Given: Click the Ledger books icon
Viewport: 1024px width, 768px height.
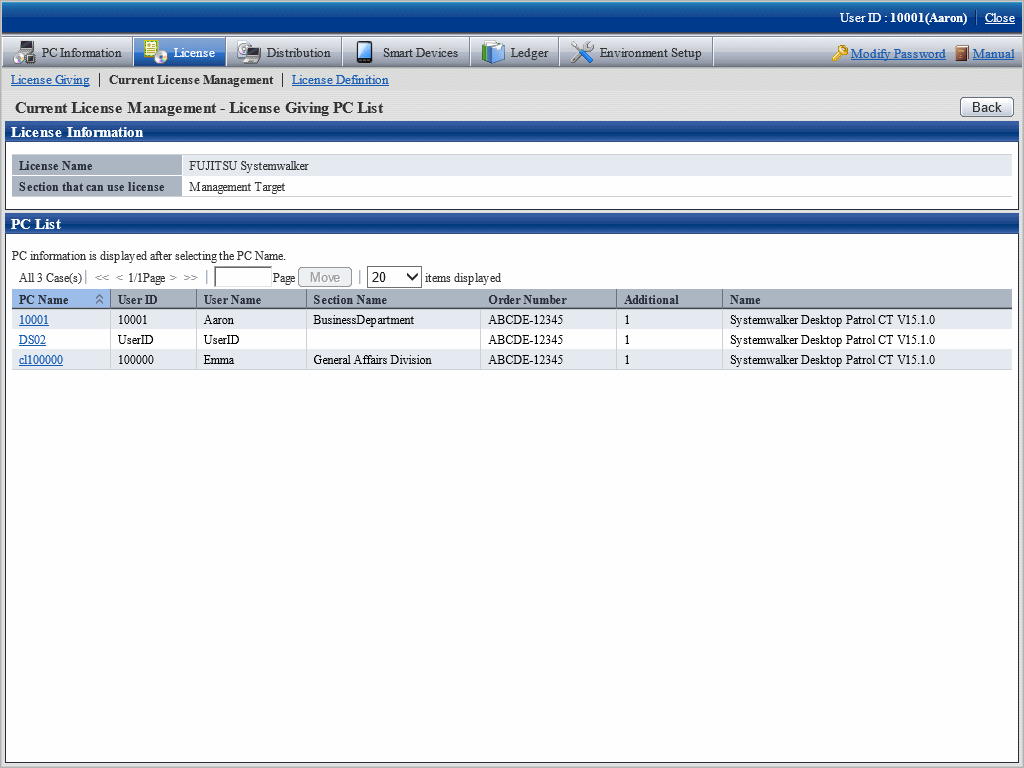Looking at the screenshot, I should click(x=493, y=52).
